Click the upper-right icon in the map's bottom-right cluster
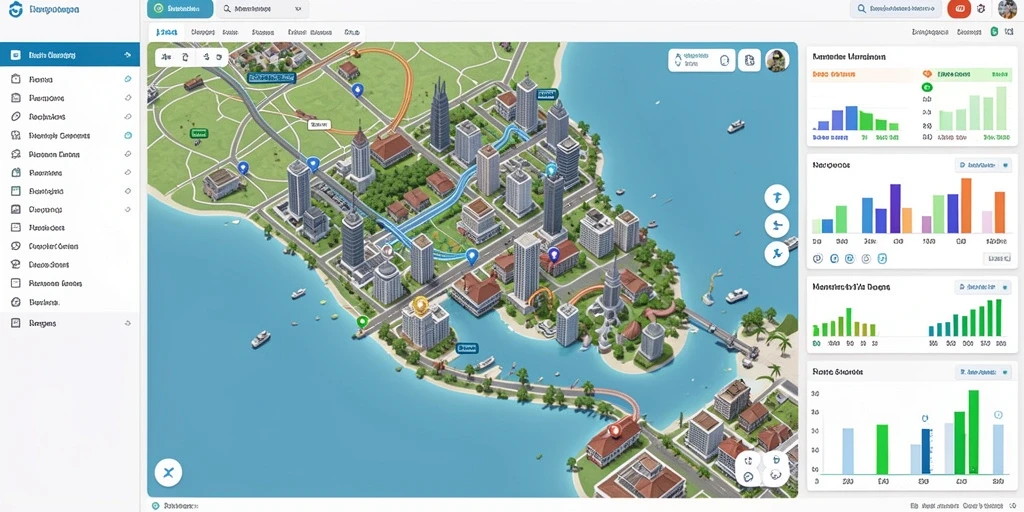This screenshot has height=512, width=1024. 776,460
